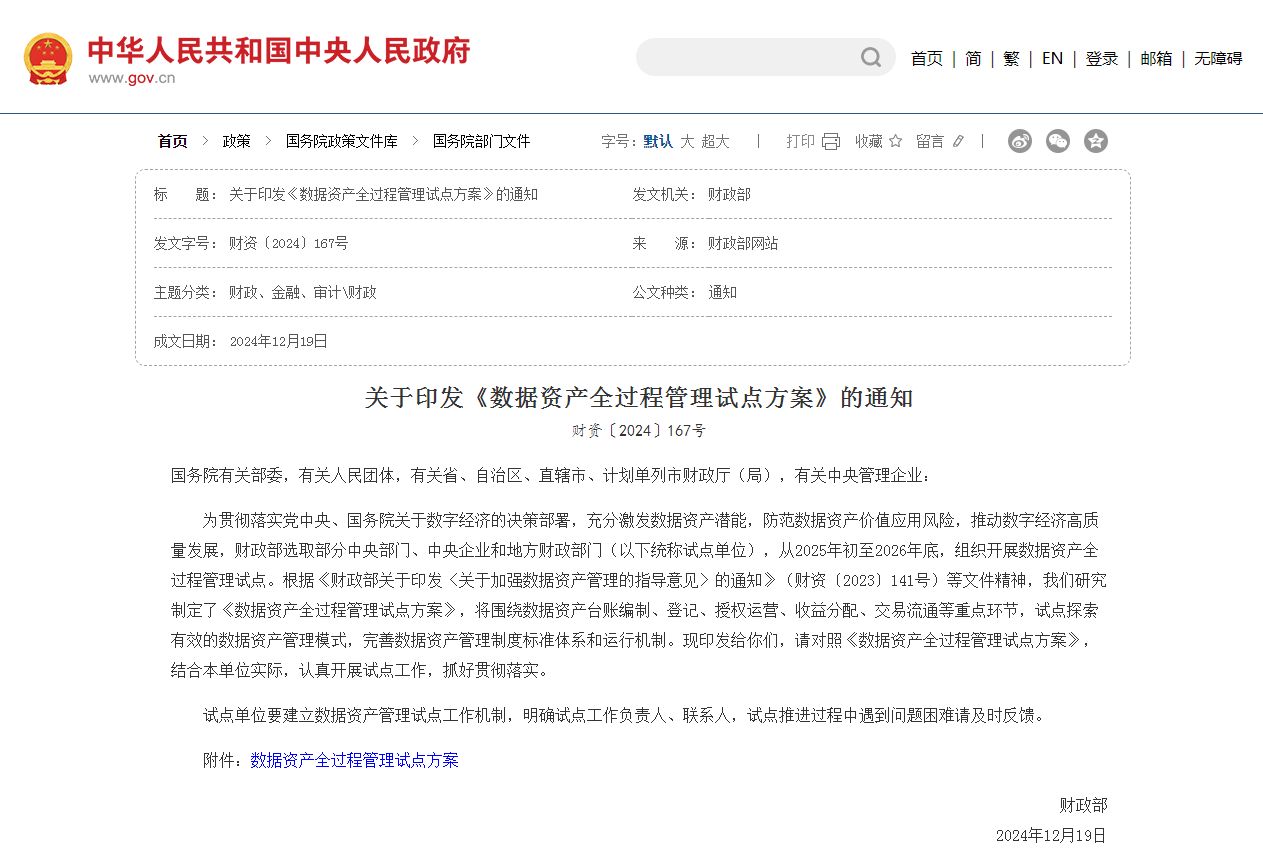Click the 收藏 star icon
The width and height of the screenshot is (1263, 865).
[x=896, y=142]
